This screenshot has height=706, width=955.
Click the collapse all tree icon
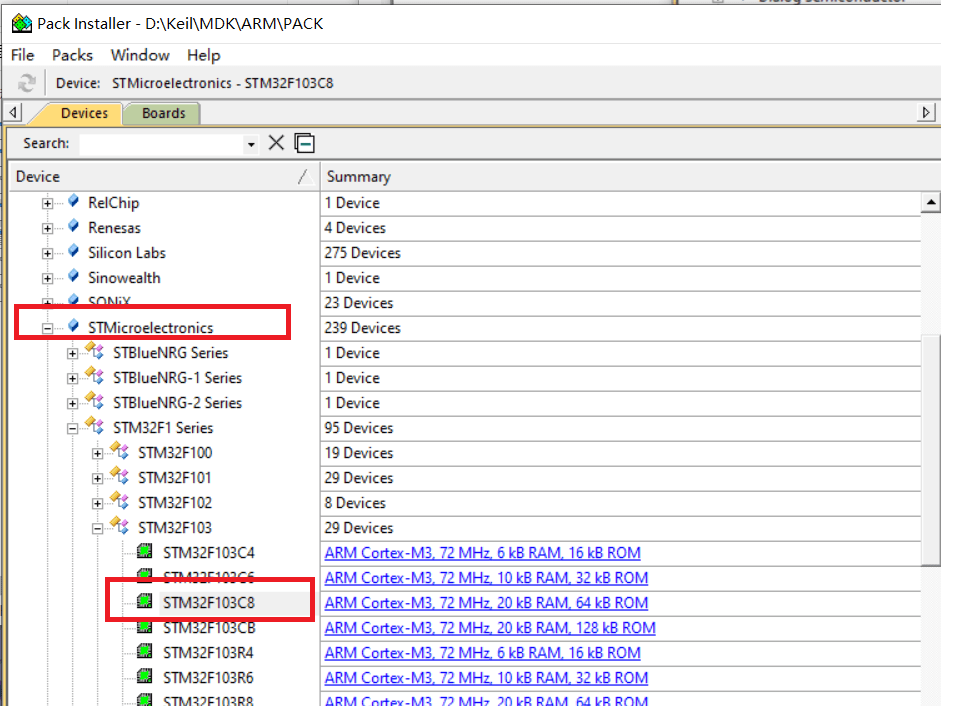305,143
